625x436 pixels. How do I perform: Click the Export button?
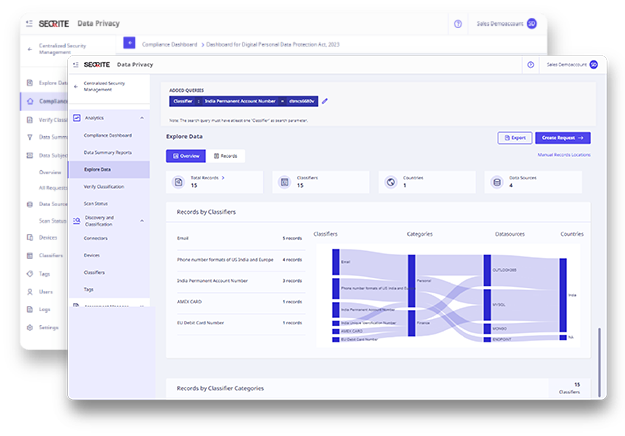pos(515,137)
